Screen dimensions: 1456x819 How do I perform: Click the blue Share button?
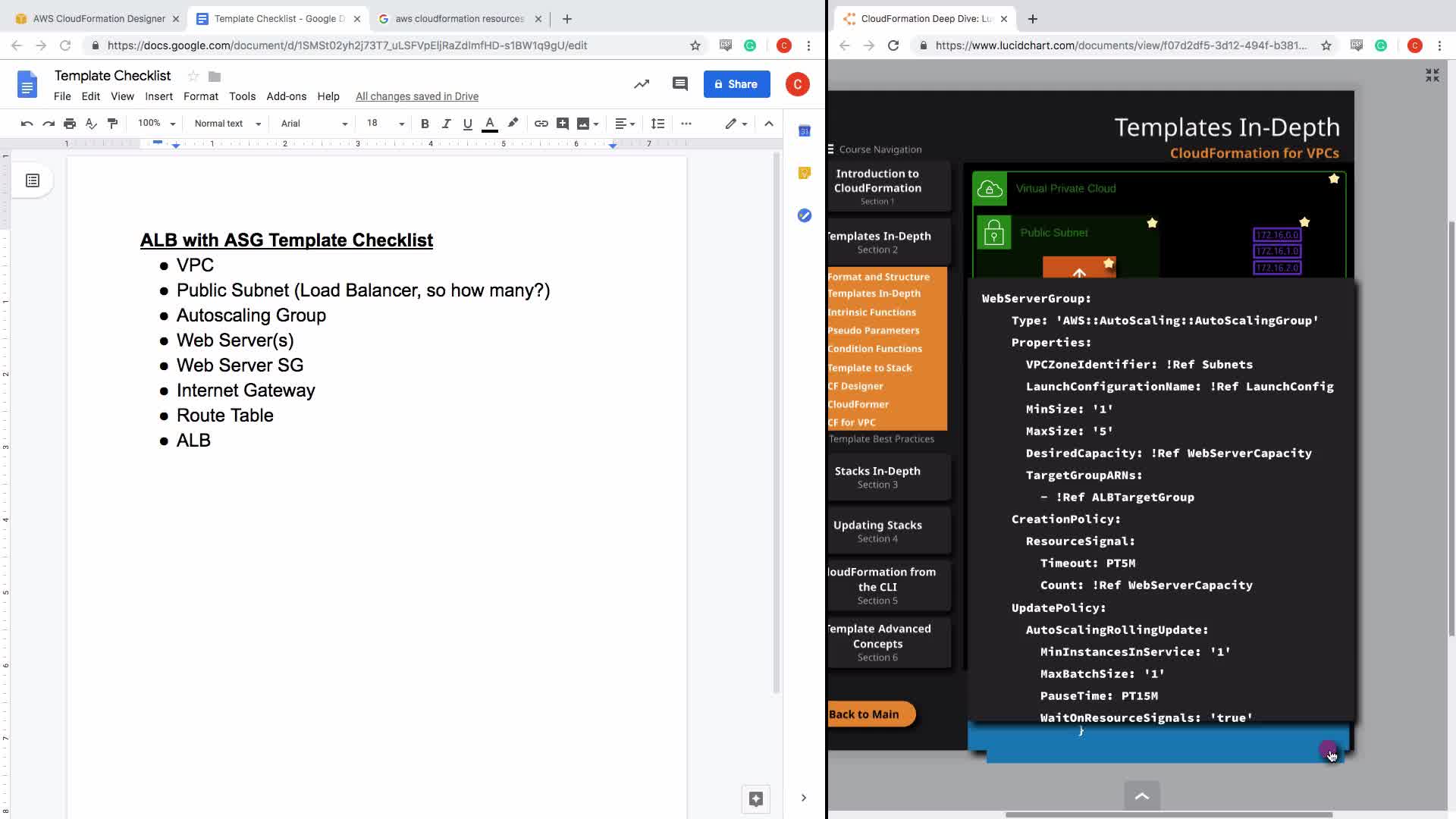[x=736, y=84]
